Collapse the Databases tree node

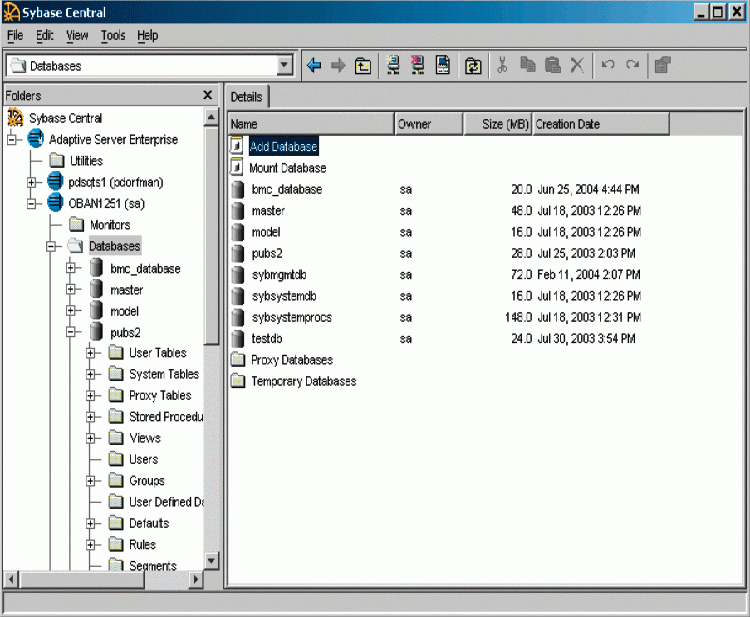click(51, 247)
